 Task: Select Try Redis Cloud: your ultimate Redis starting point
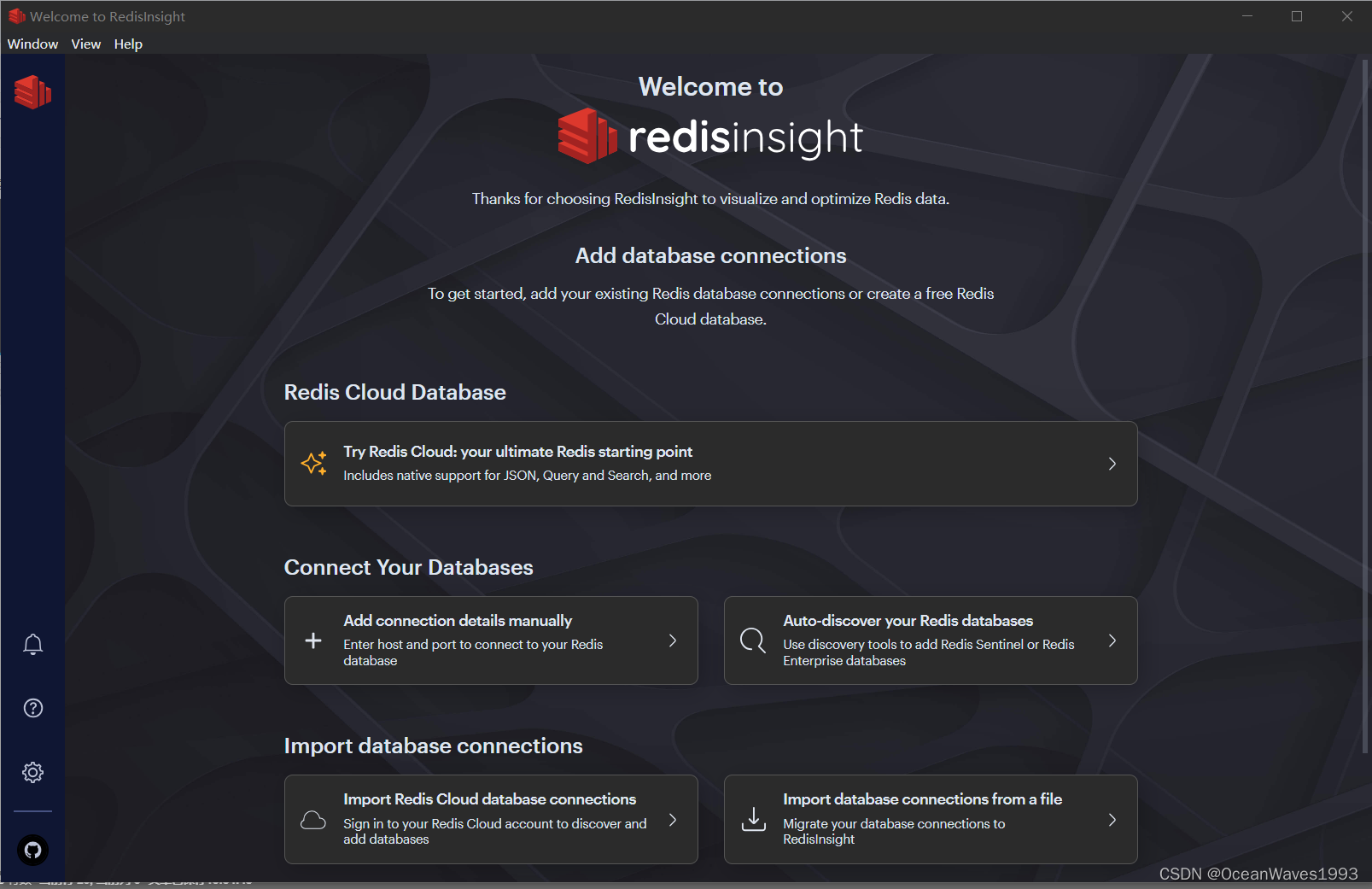(710, 464)
